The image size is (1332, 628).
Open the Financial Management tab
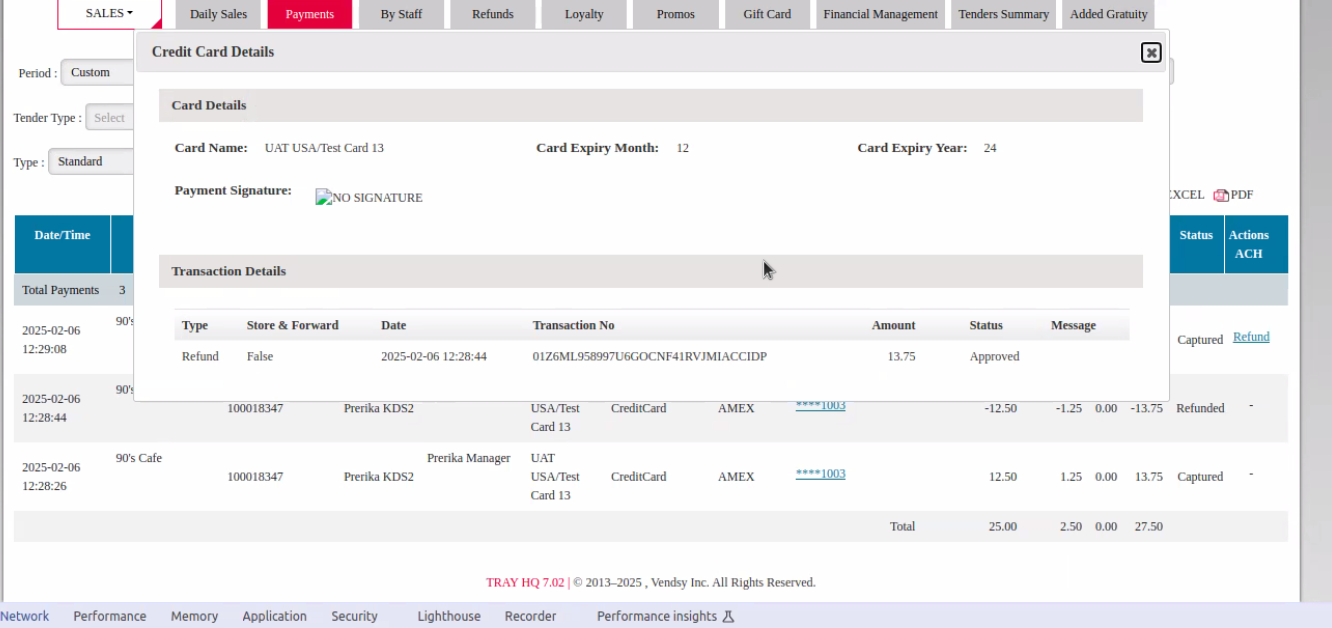(x=880, y=14)
